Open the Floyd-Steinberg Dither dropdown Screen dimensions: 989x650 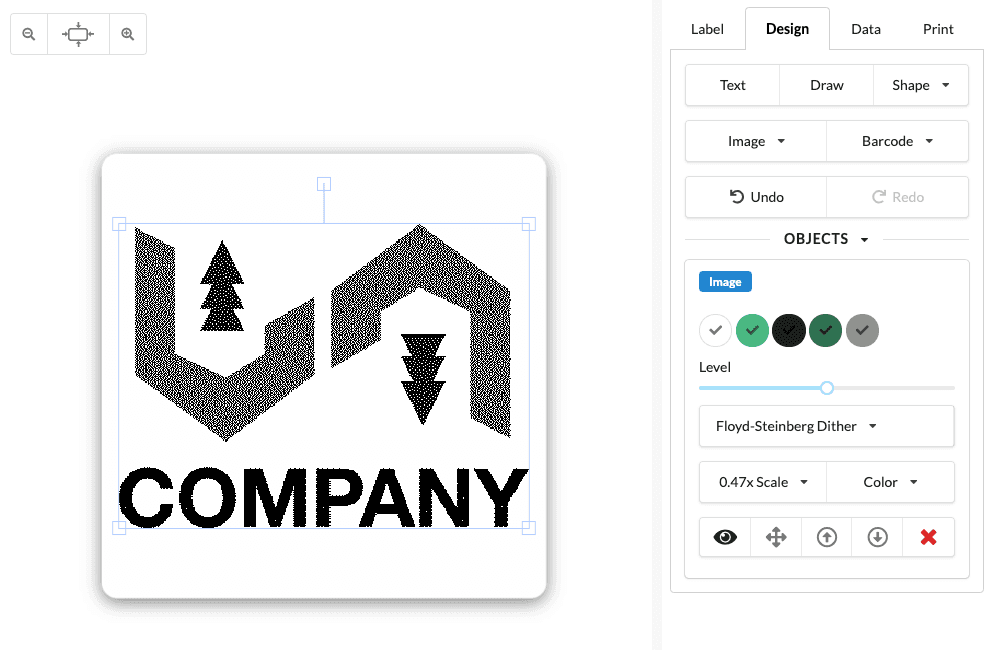[826, 426]
